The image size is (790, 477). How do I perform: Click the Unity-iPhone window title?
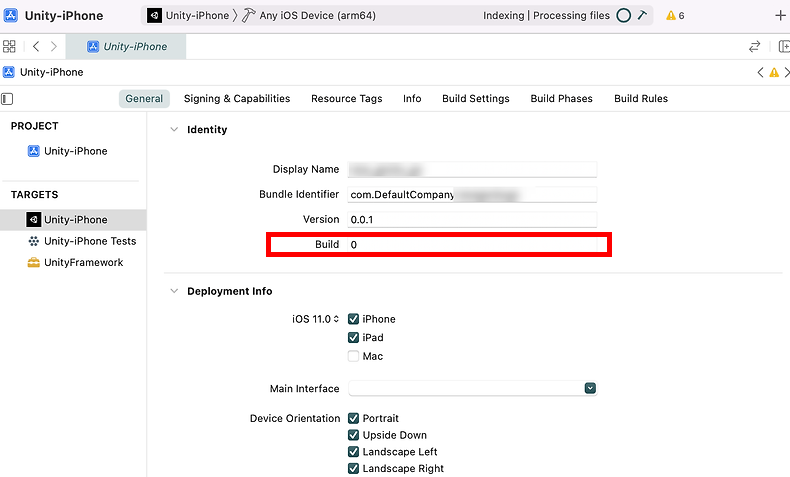coord(64,16)
